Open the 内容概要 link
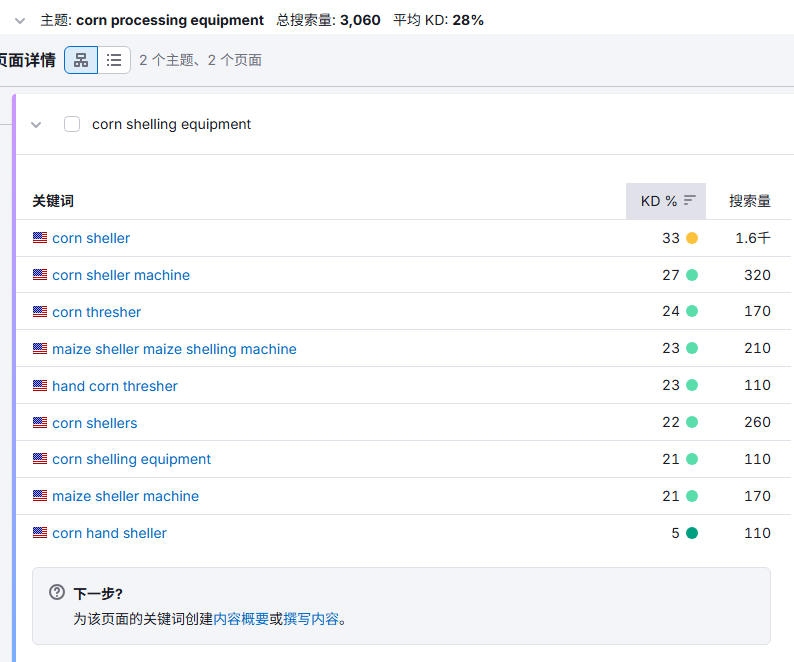This screenshot has height=662, width=794. pos(241,619)
